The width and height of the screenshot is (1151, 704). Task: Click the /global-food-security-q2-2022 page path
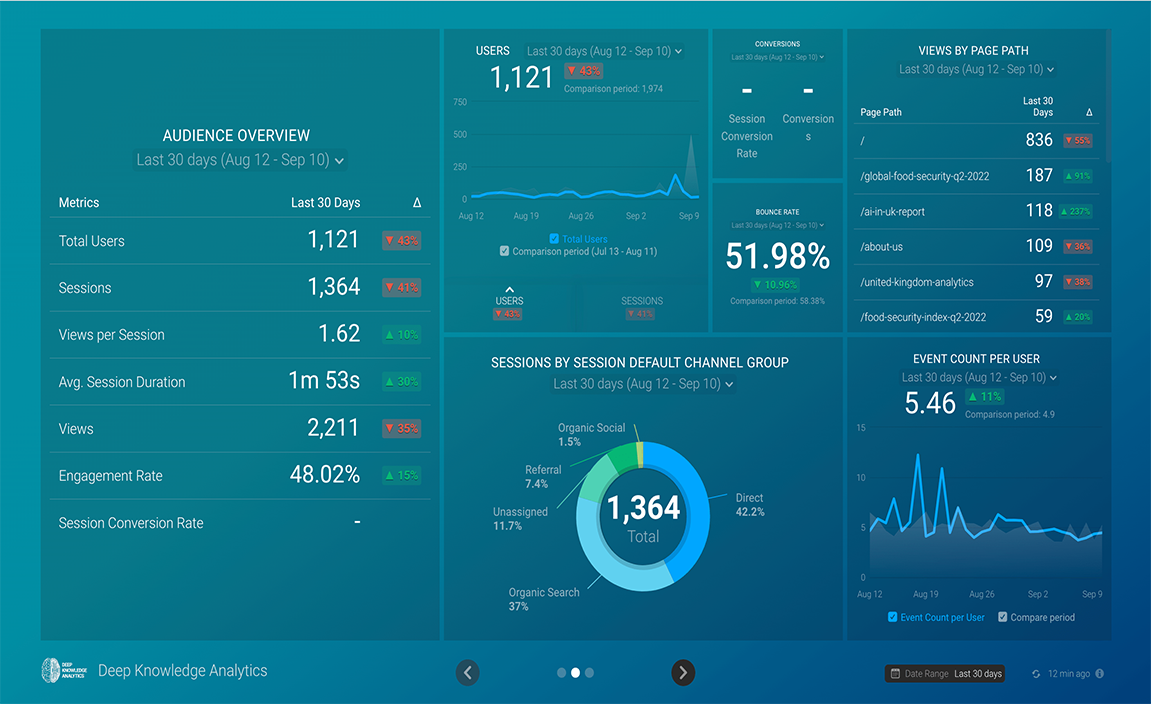[924, 176]
